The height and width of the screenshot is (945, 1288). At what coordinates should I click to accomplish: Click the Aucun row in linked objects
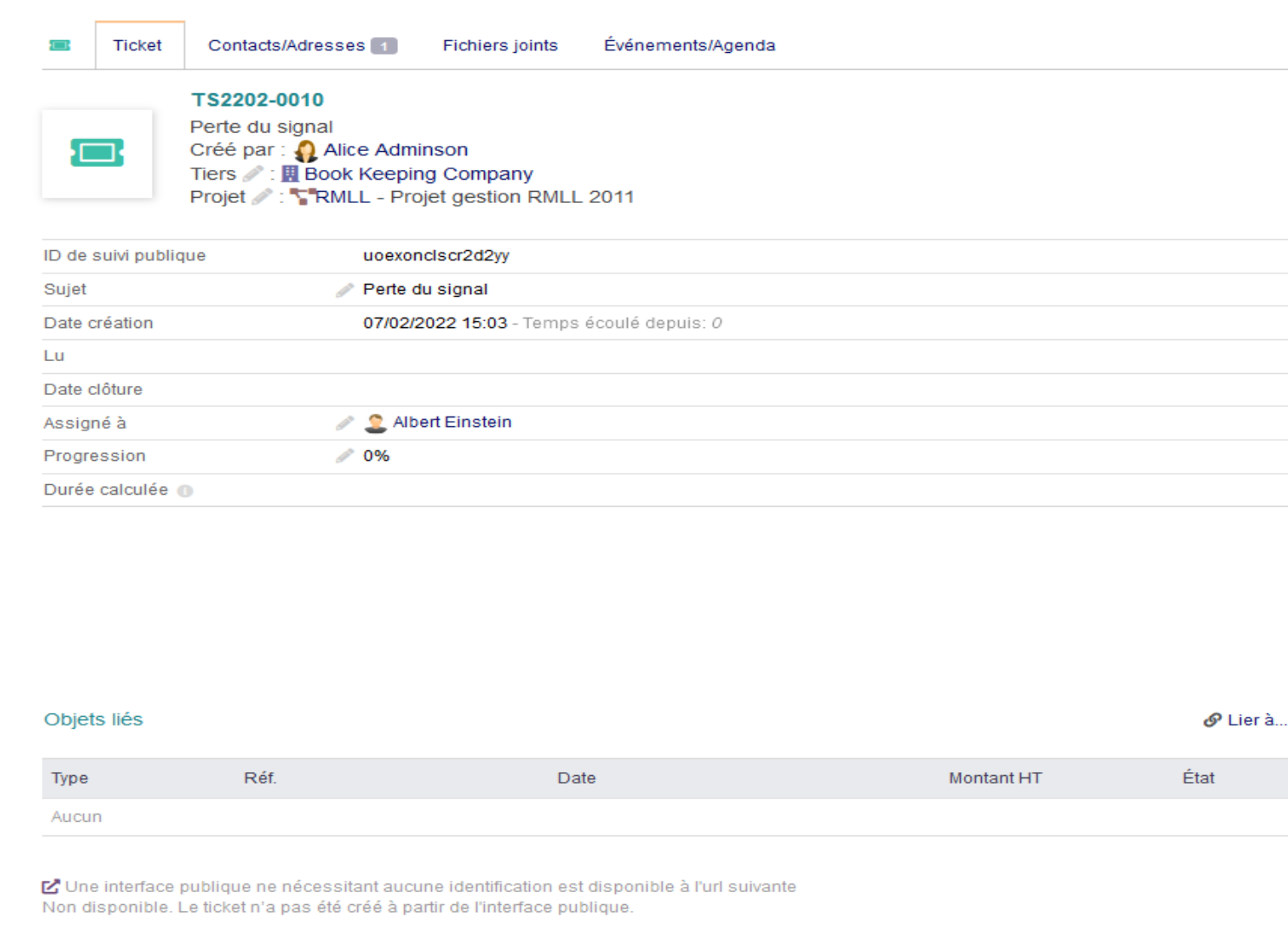click(664, 817)
